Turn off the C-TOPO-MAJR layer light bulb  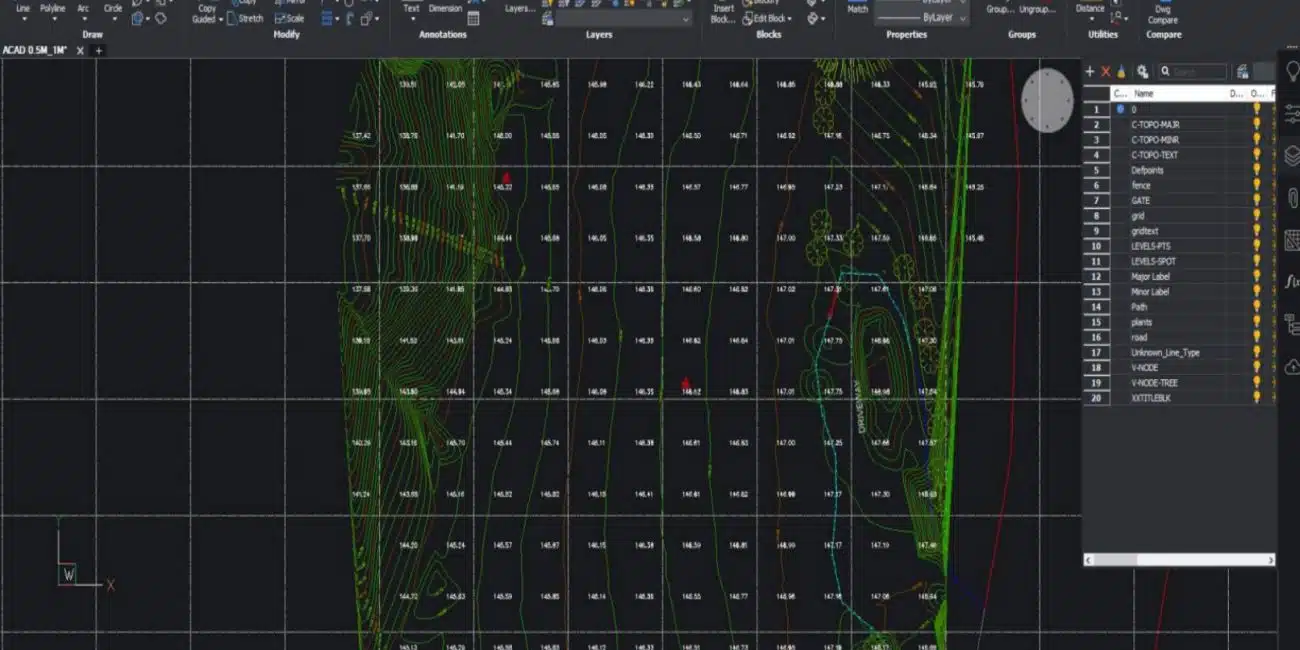coord(1257,125)
